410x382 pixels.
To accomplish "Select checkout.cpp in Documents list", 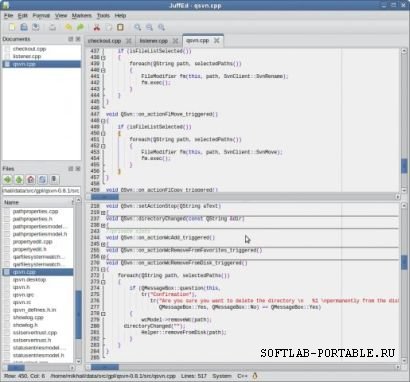I will [x=42, y=49].
